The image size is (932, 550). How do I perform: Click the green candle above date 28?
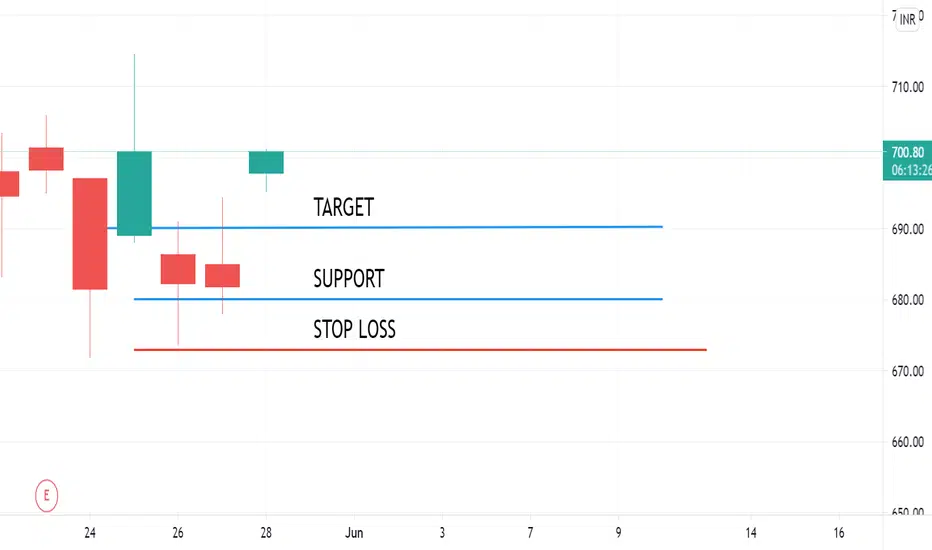(x=266, y=162)
